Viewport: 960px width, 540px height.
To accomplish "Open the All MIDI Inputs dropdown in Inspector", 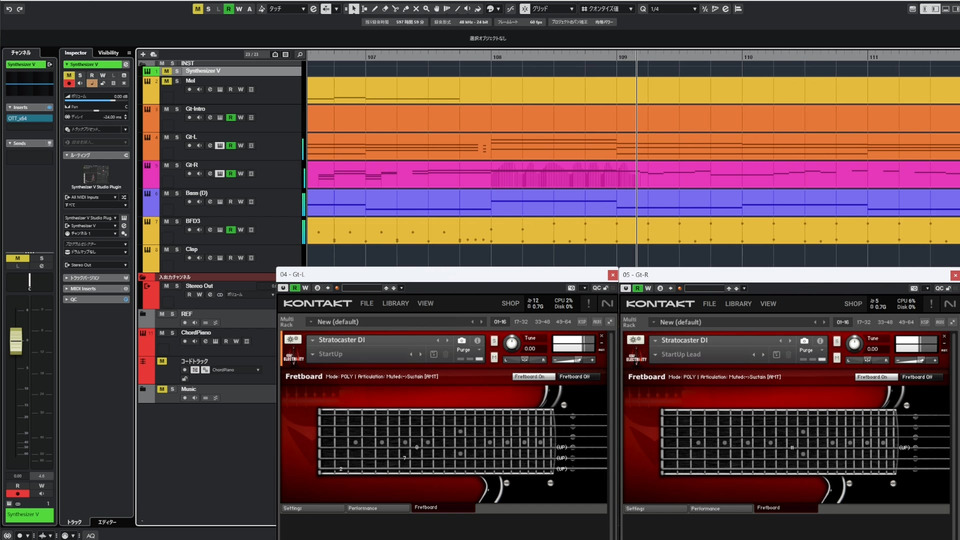I will [x=92, y=197].
